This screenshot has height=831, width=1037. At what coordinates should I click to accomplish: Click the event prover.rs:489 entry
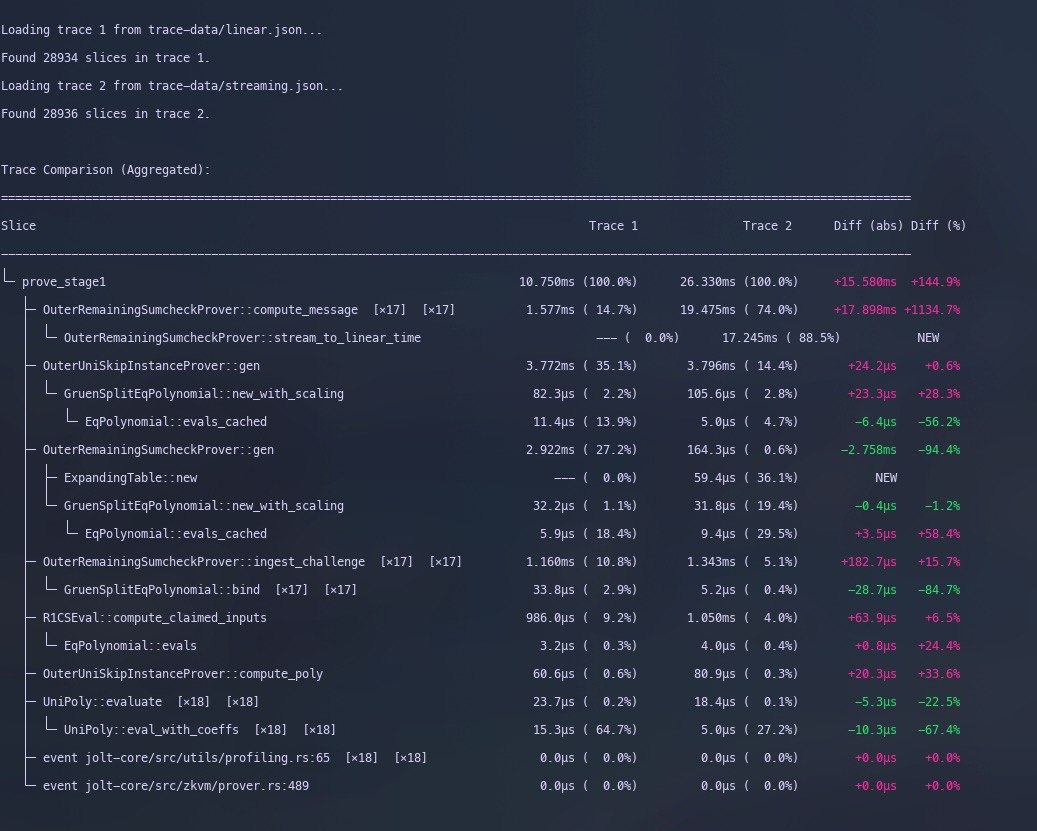(175, 786)
